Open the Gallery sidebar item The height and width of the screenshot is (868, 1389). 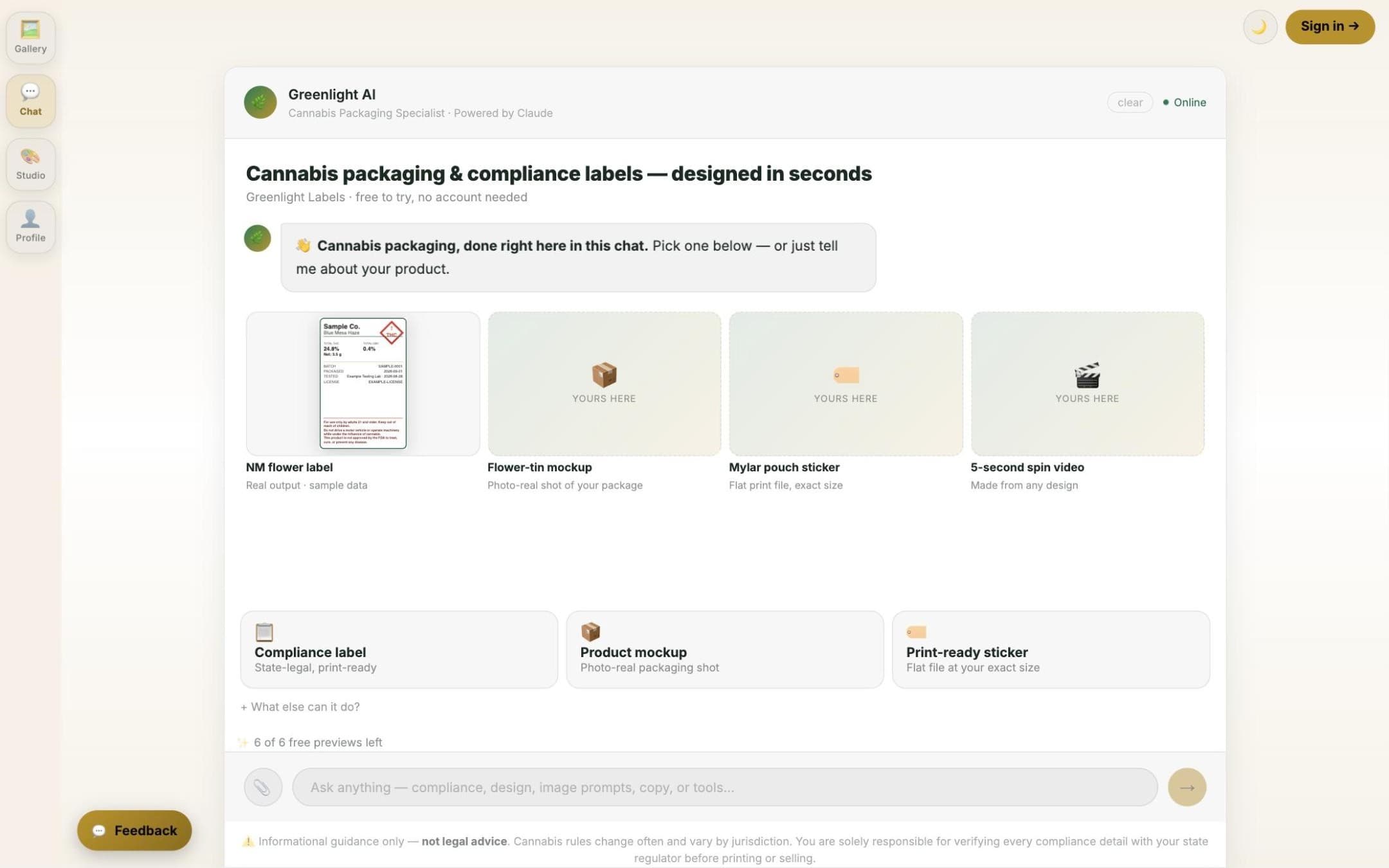pyautogui.click(x=30, y=37)
